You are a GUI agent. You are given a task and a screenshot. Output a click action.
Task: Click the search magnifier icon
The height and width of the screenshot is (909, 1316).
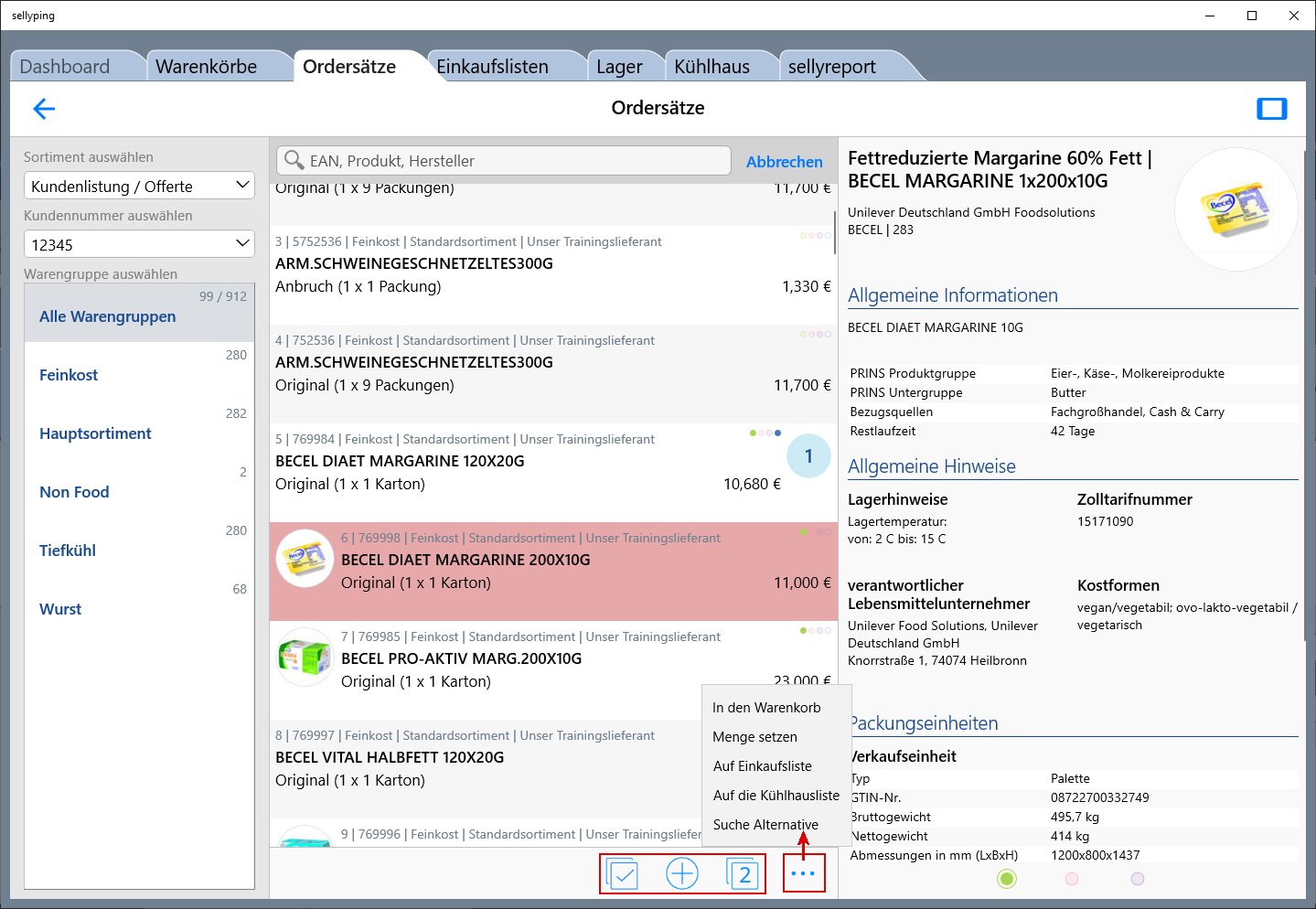[294, 161]
